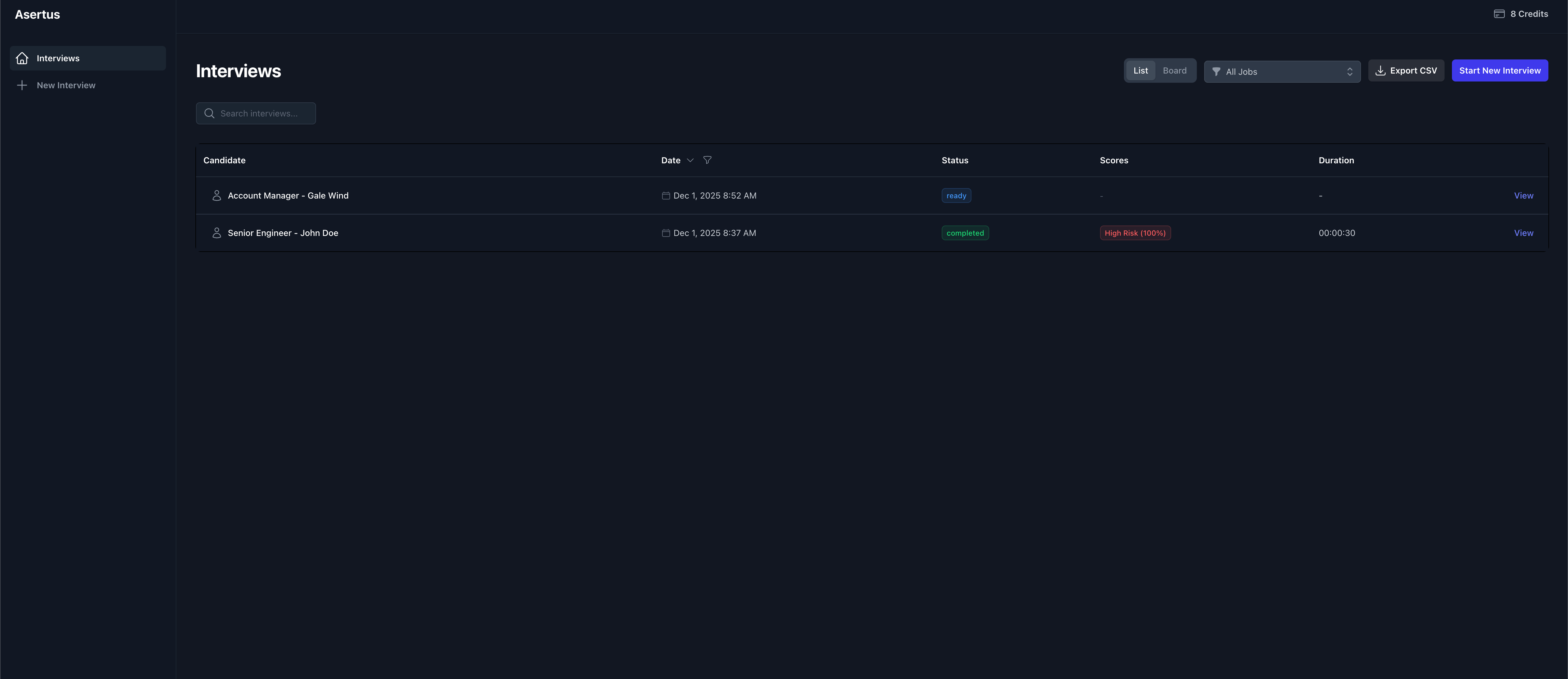Click the filter icon in the Date column header
This screenshot has height=679, width=1568.
tap(707, 160)
